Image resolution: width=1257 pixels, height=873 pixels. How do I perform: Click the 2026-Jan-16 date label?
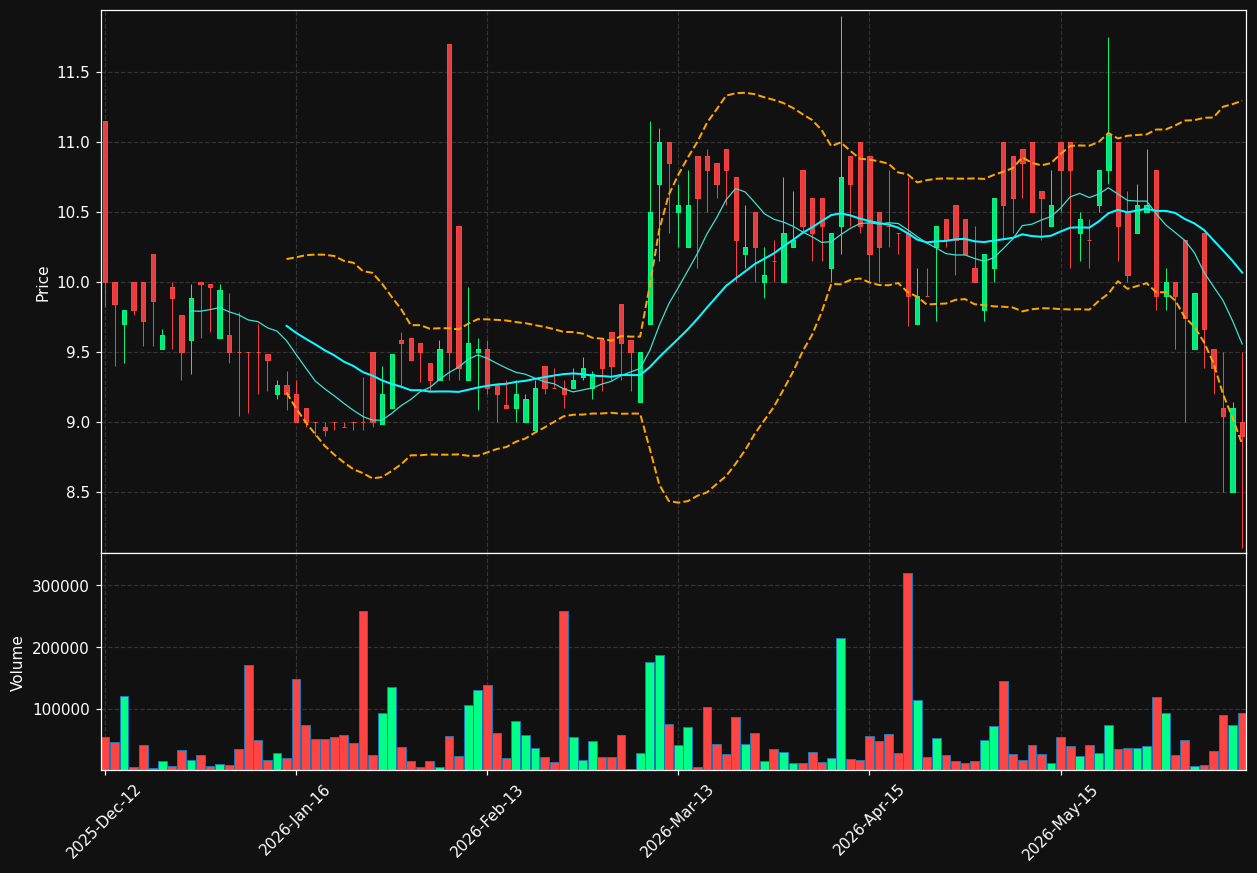click(295, 821)
